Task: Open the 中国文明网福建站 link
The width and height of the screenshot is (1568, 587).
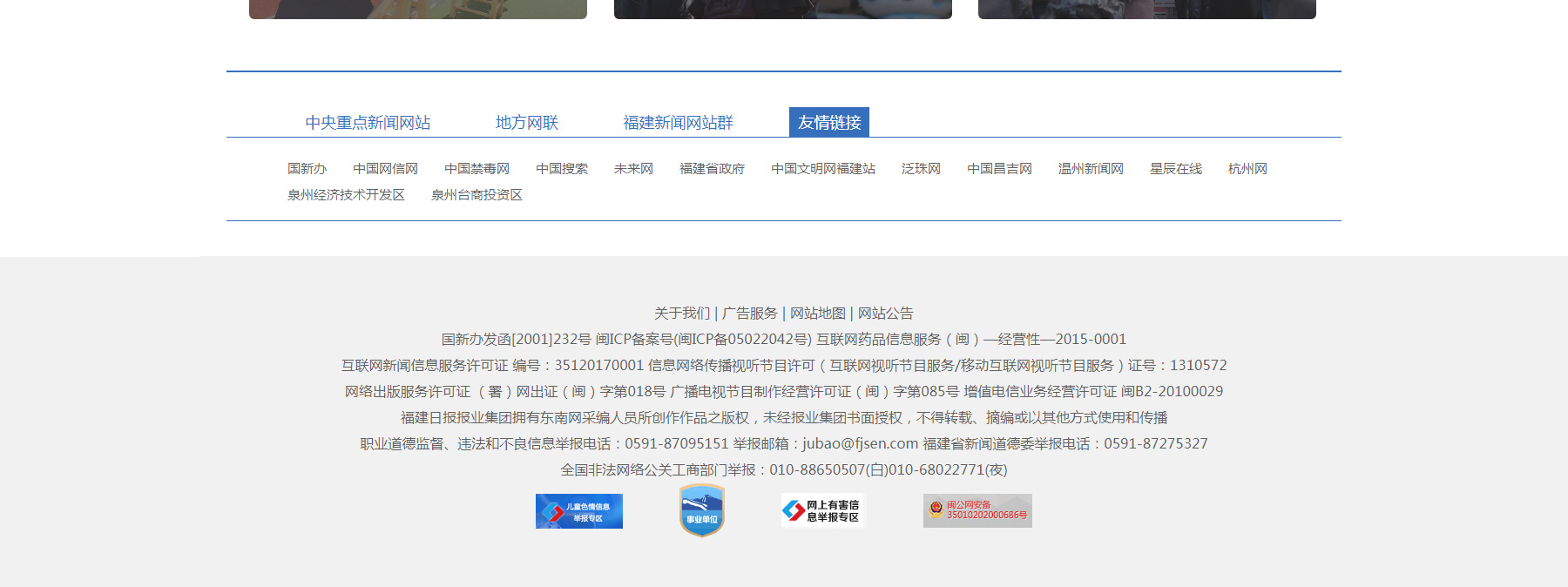Action: 822,169
